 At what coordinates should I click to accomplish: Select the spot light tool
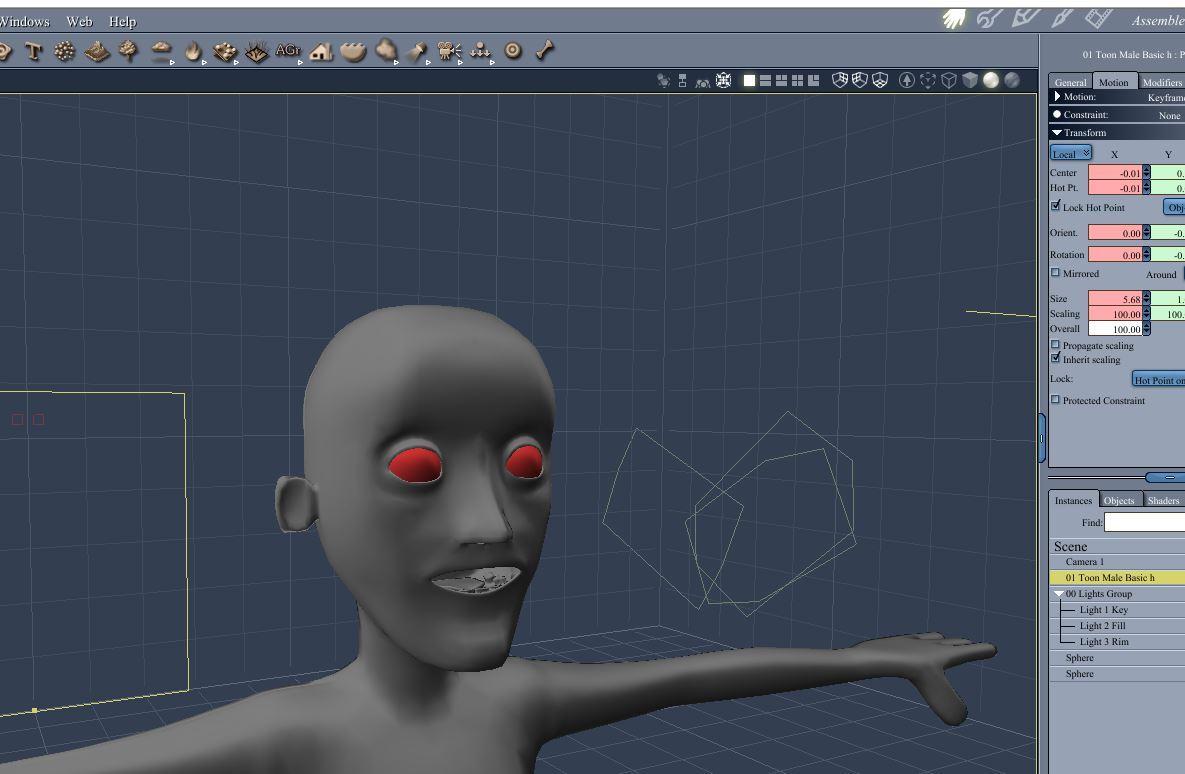(x=416, y=51)
